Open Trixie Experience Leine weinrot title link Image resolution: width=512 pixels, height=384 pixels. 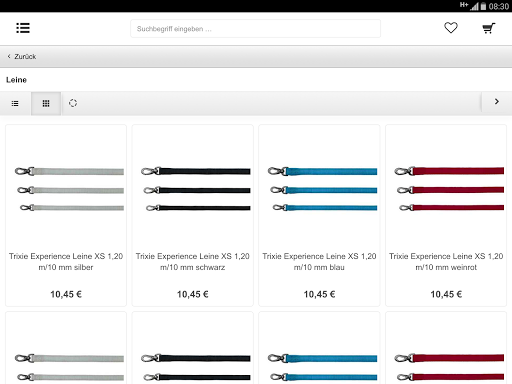(x=446, y=262)
